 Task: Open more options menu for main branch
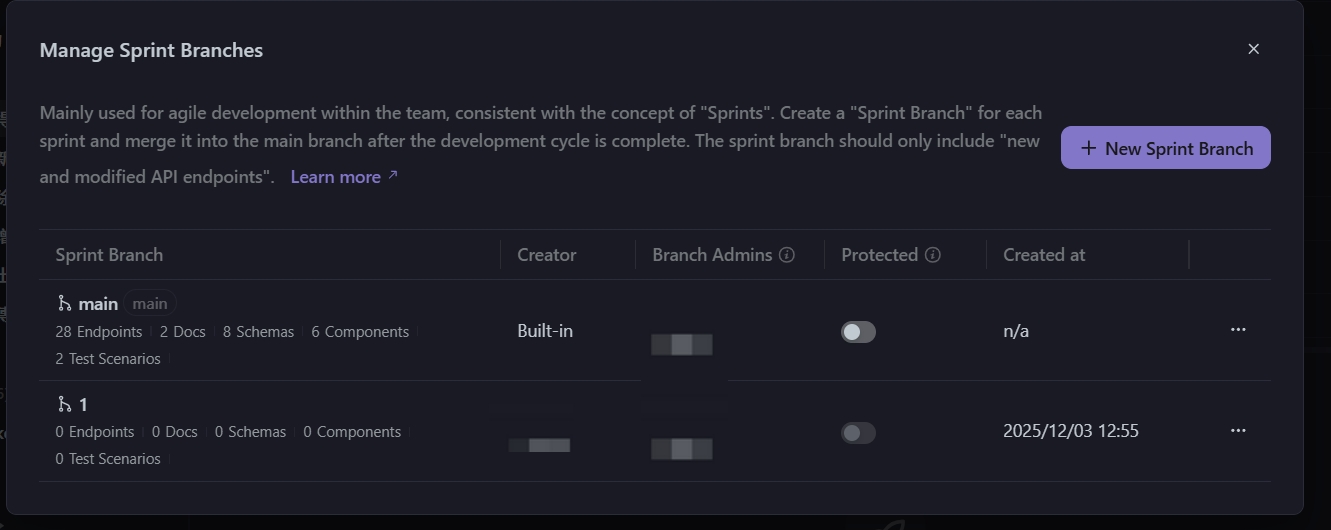(x=1238, y=330)
